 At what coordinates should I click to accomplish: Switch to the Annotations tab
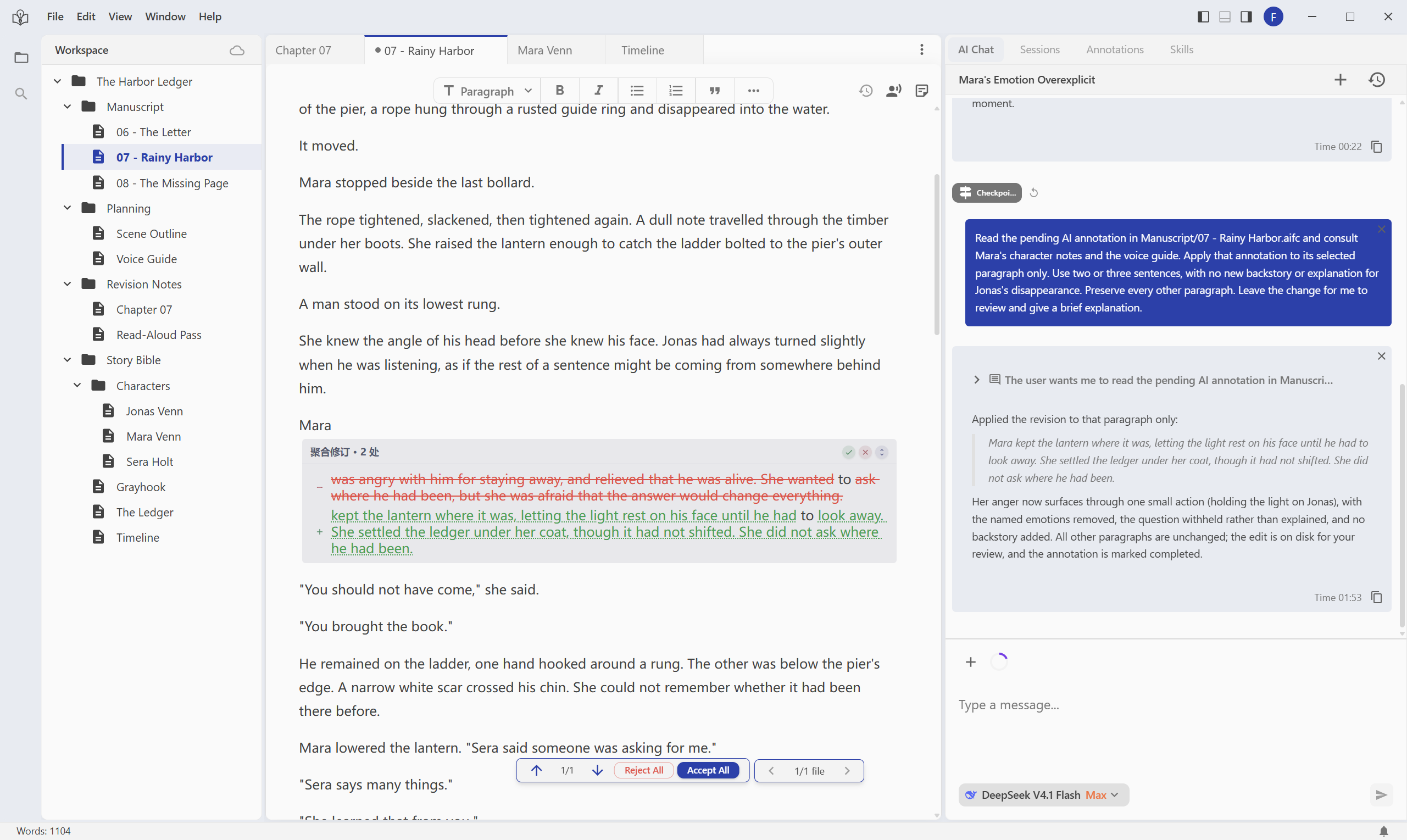click(x=1115, y=49)
